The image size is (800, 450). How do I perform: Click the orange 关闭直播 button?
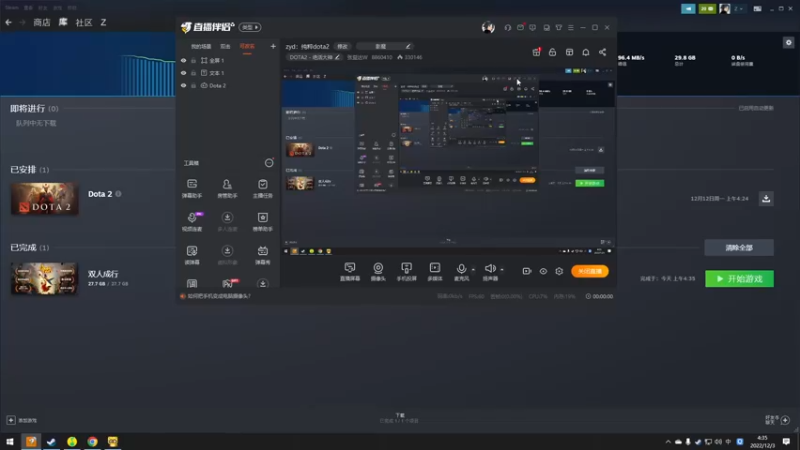point(590,271)
